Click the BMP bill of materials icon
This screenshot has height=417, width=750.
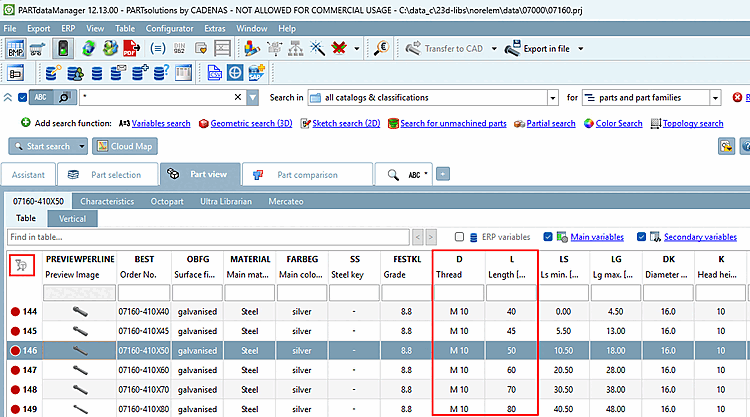pyautogui.click(x=15, y=48)
